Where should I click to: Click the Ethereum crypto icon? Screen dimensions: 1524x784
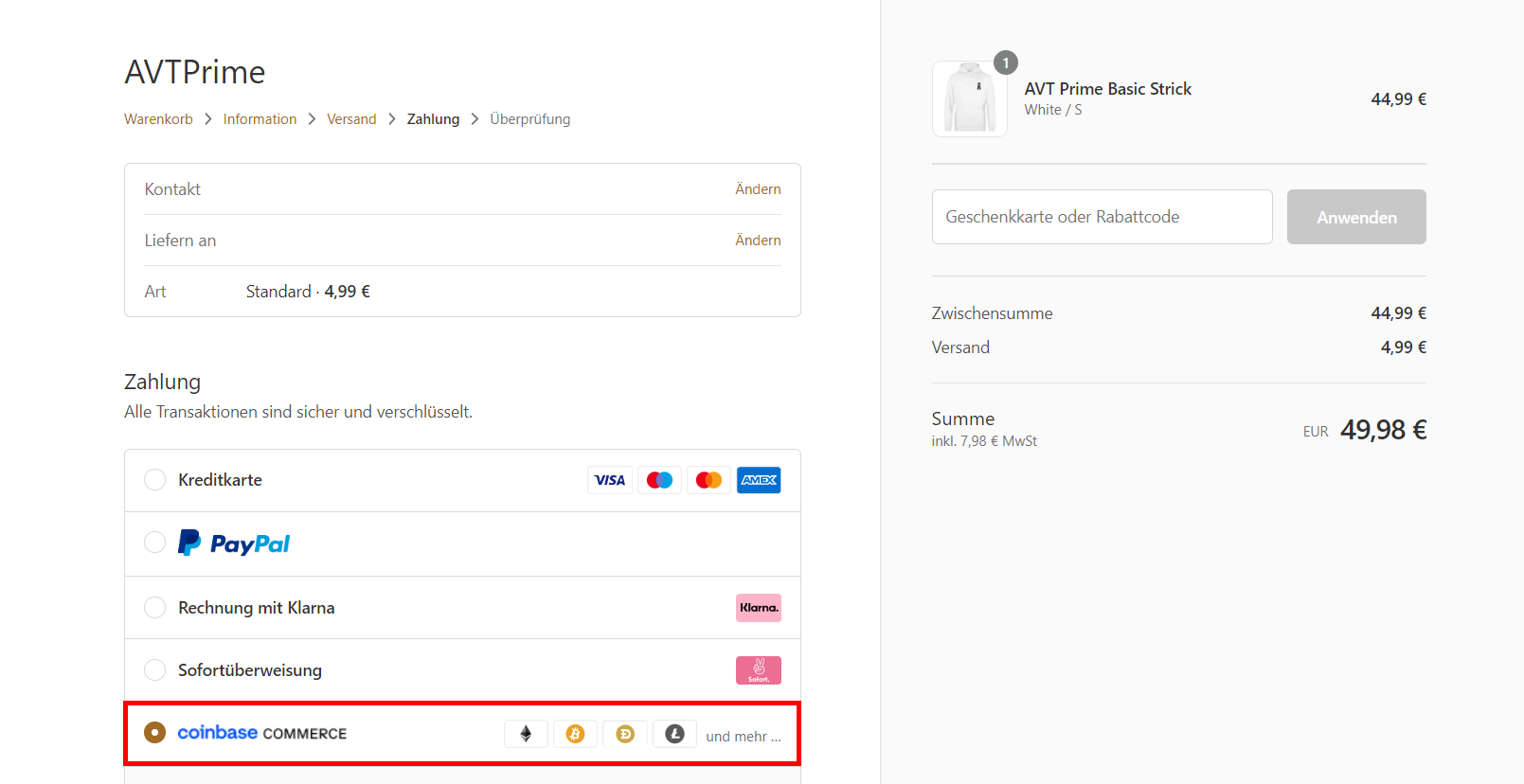click(x=526, y=734)
